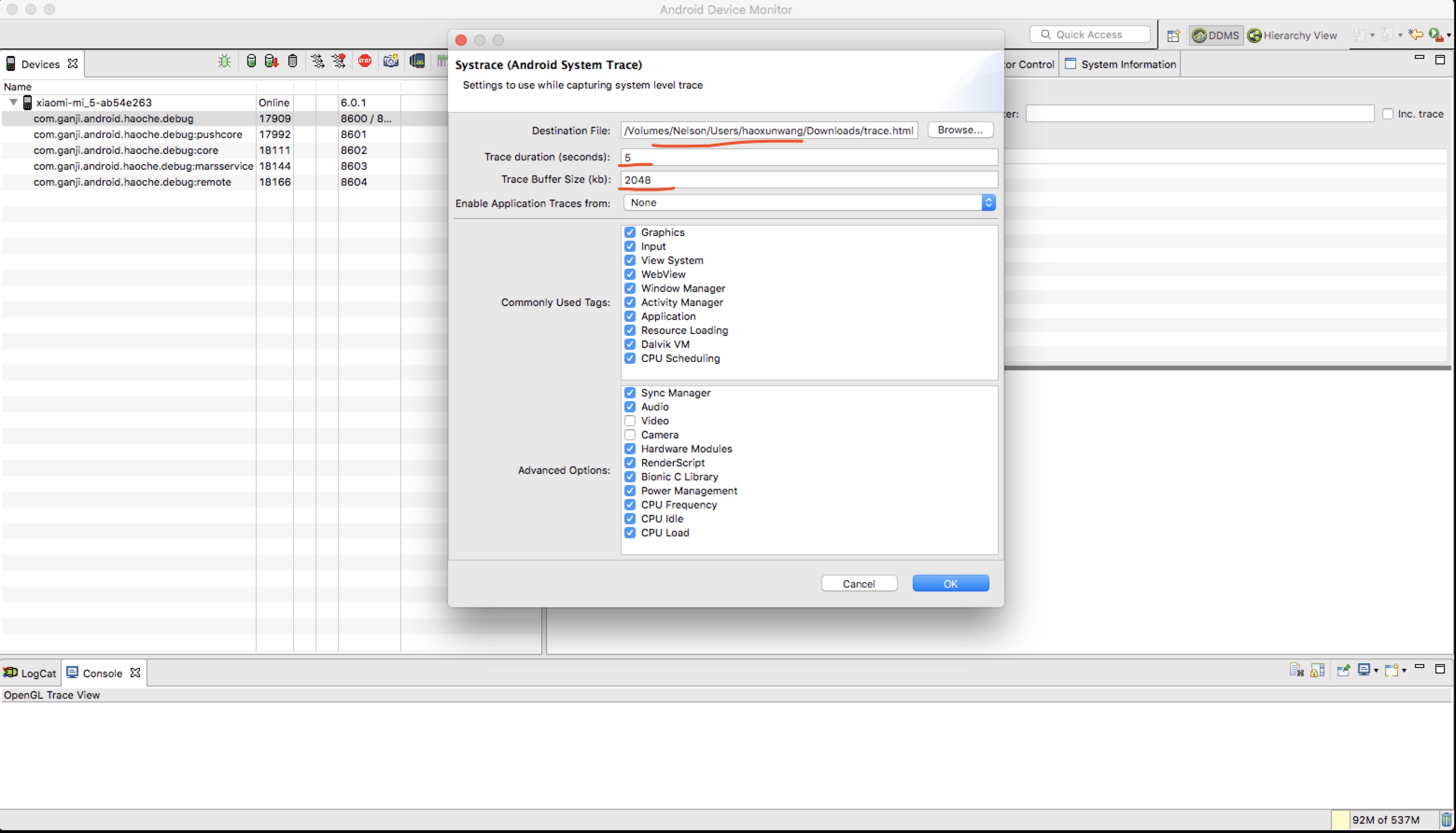Click Browse for destination file
Viewport: 1456px width, 833px height.
tap(960, 130)
